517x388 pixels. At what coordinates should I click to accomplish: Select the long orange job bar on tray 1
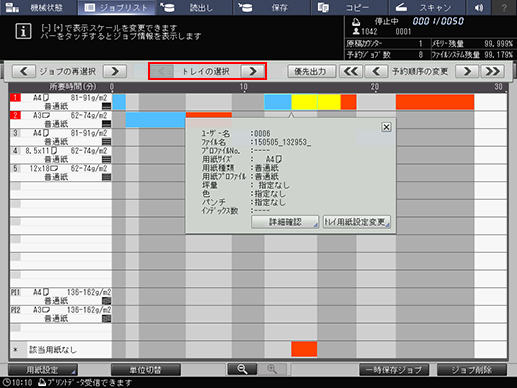click(x=435, y=102)
